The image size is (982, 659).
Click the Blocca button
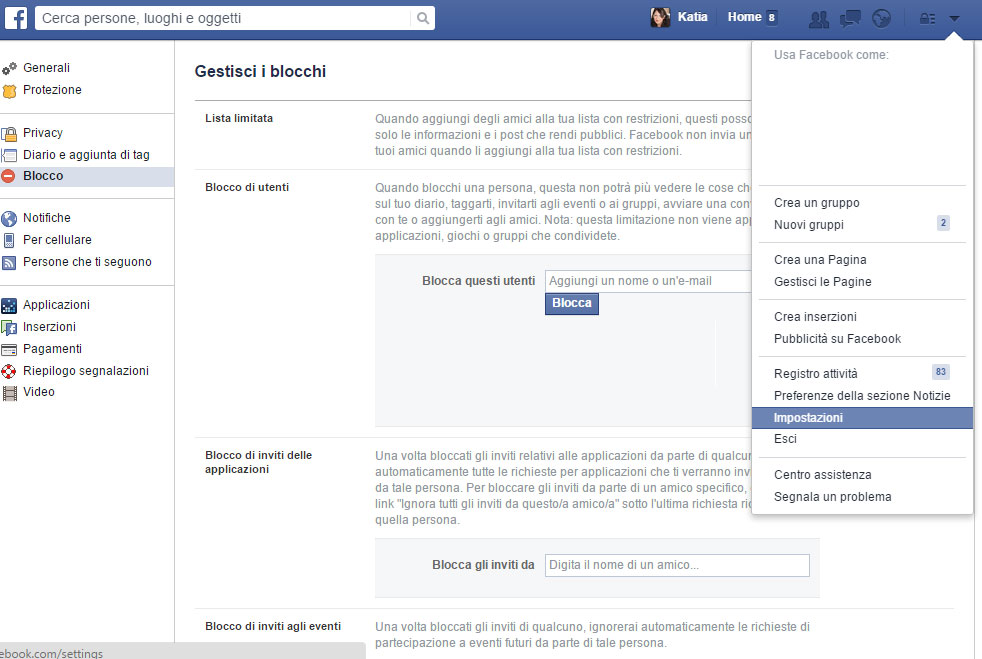coord(572,303)
